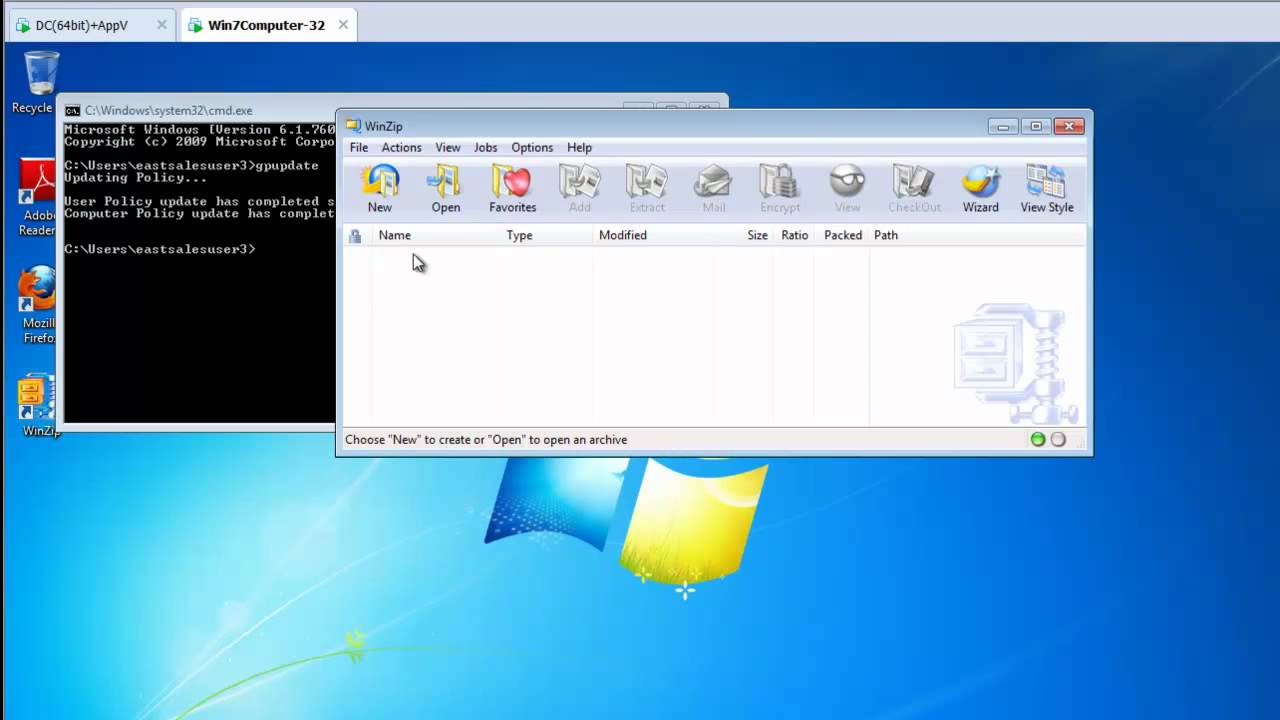Select the Adobe Reader desktop icon
Viewport: 1280px width, 720px height.
(x=37, y=198)
